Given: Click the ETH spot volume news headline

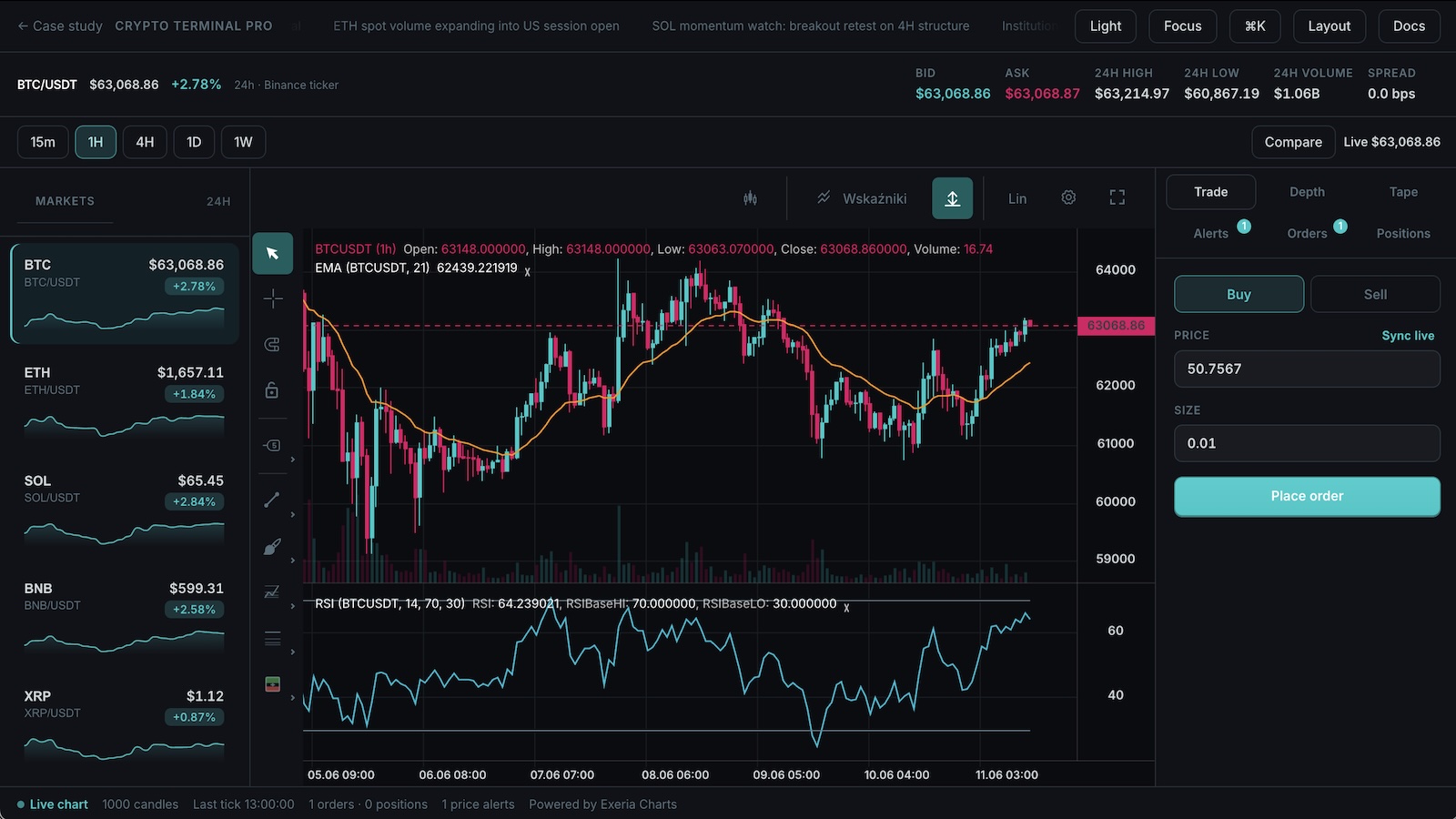Looking at the screenshot, I should click(476, 26).
